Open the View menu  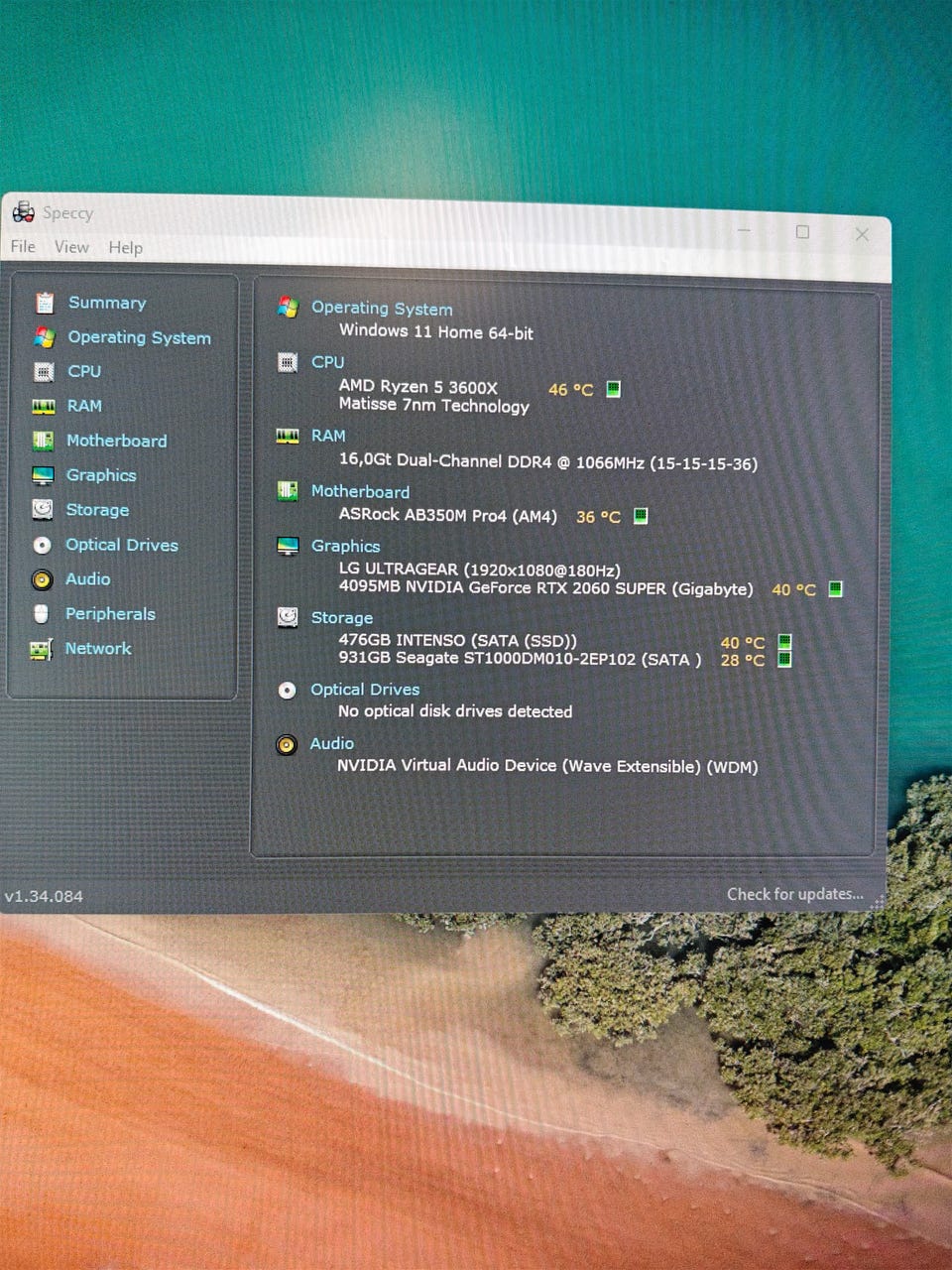click(x=71, y=247)
